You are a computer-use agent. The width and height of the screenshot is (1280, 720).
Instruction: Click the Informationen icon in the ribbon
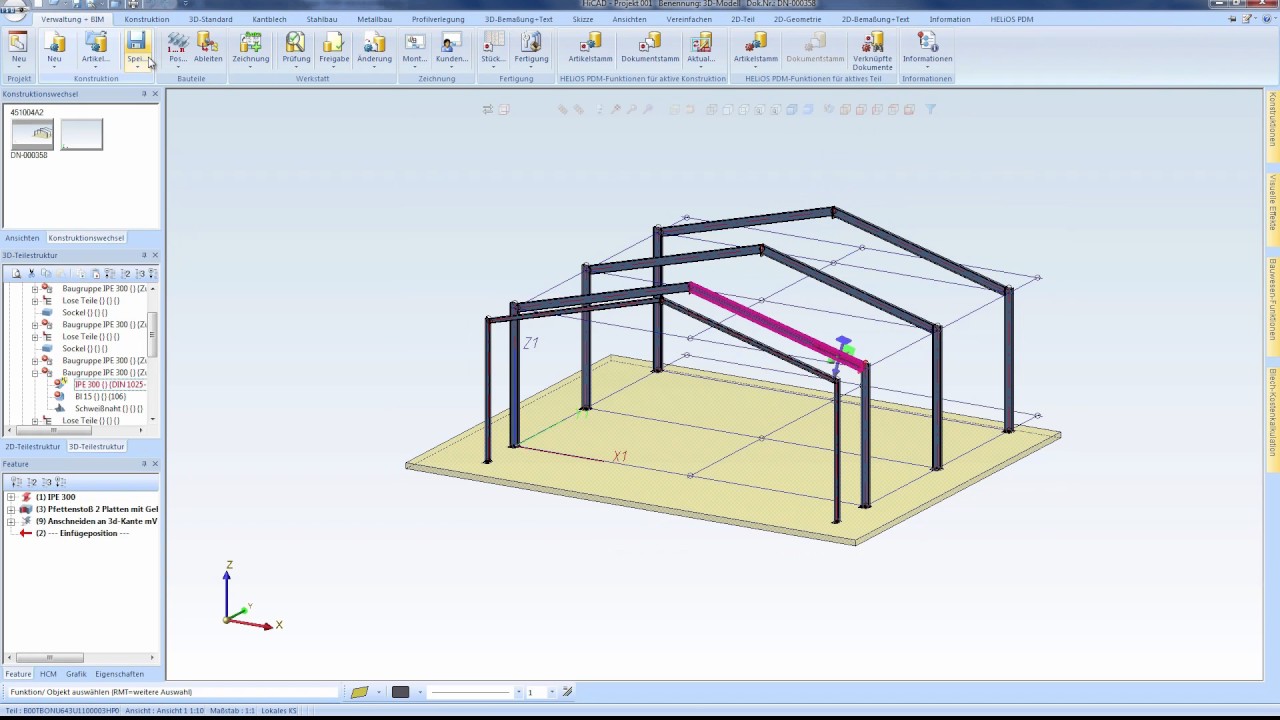[x=927, y=46]
